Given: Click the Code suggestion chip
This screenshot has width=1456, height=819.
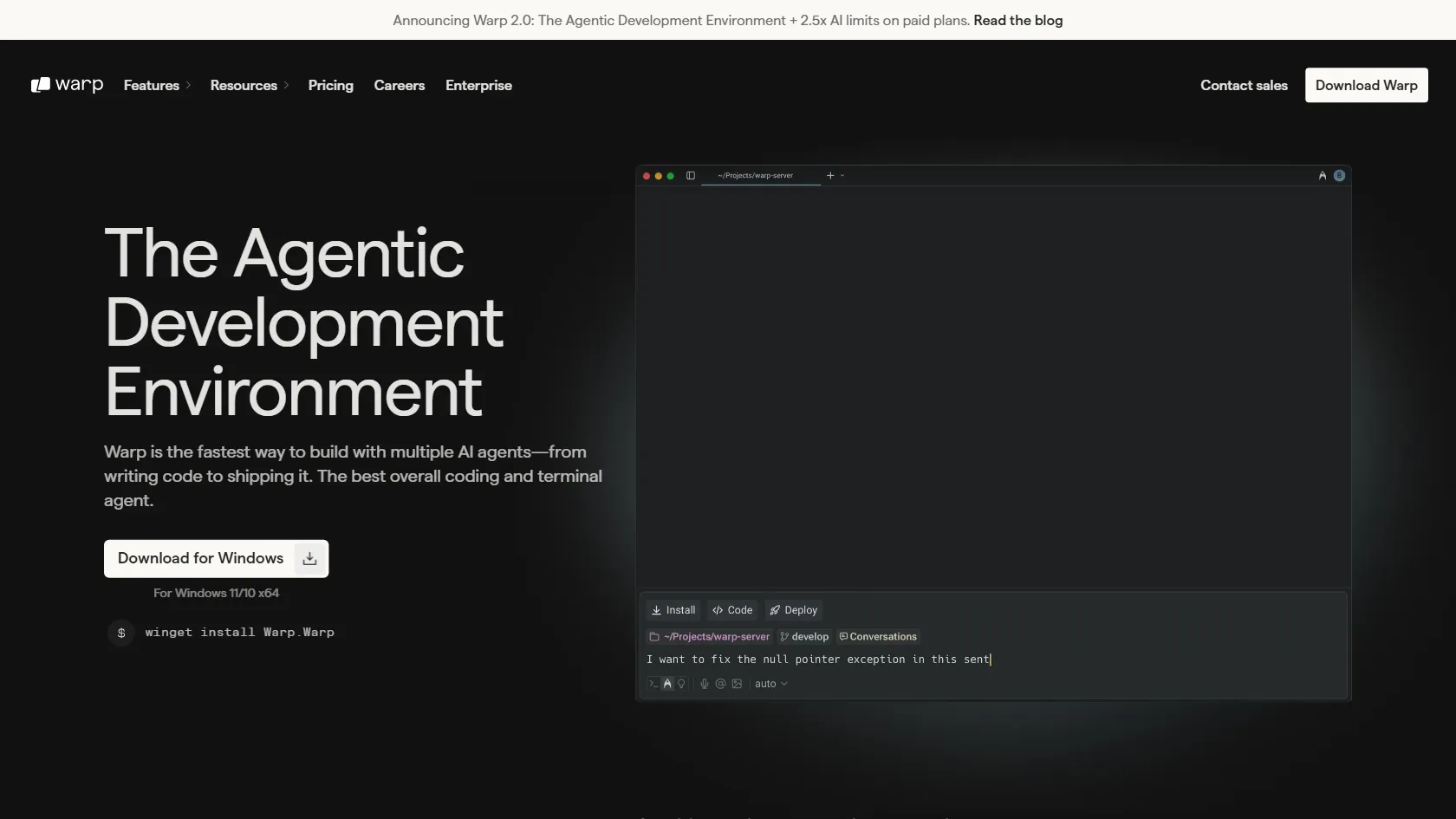Looking at the screenshot, I should [x=732, y=610].
